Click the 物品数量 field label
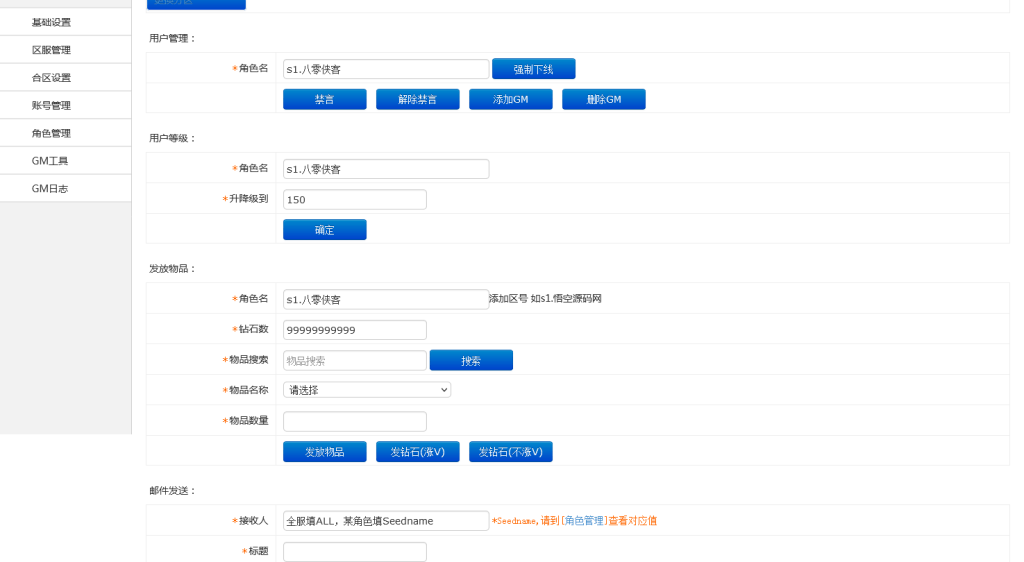The height and width of the screenshot is (562, 1024). point(248,420)
